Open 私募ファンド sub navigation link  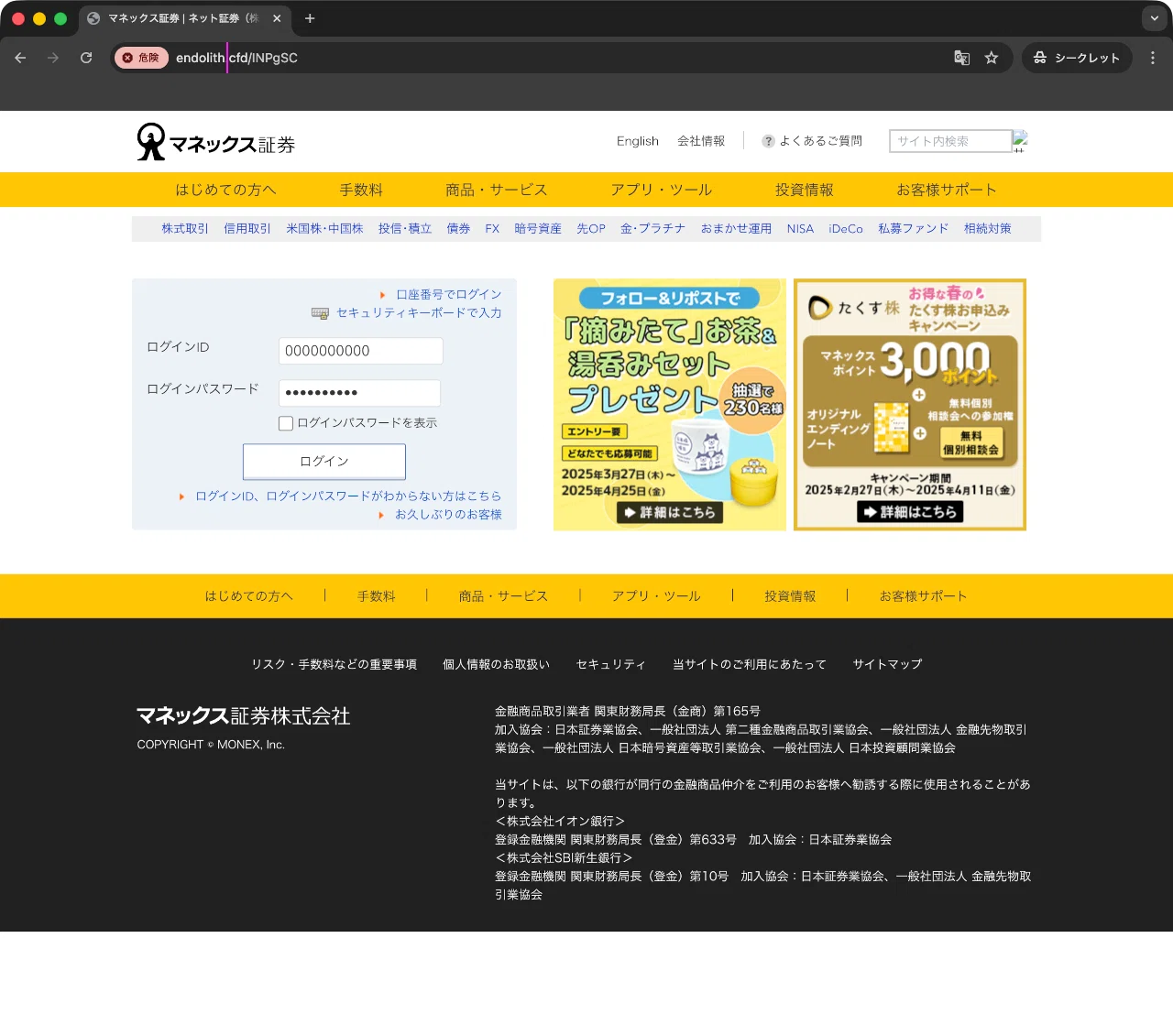point(914,229)
